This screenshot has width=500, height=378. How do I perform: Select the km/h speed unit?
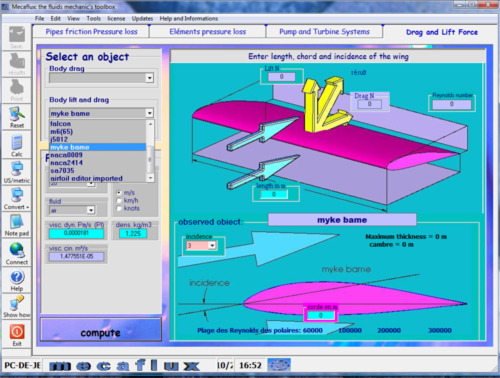pos(119,200)
